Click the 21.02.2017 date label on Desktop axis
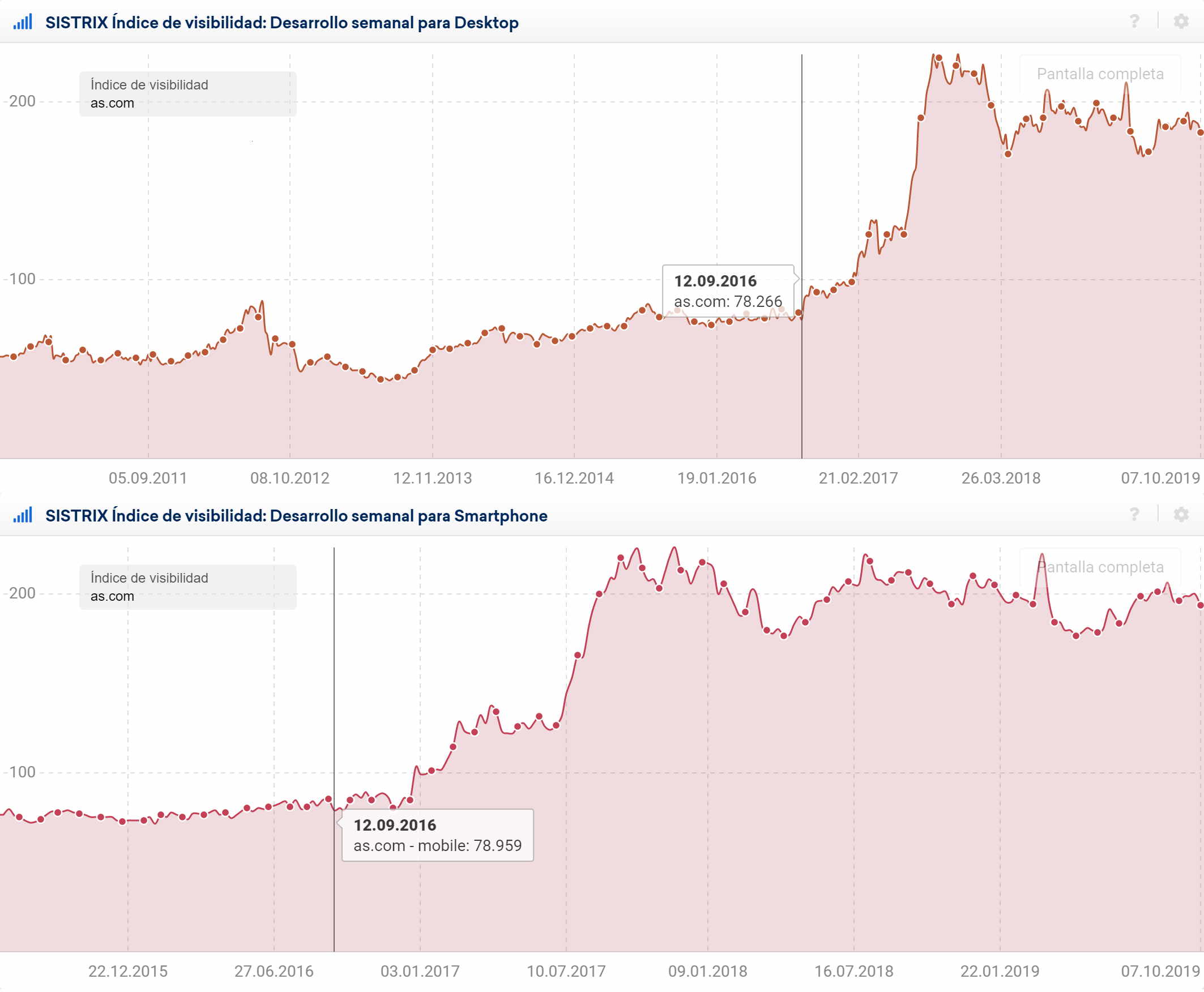The width and height of the screenshot is (1204, 992). coord(858,478)
